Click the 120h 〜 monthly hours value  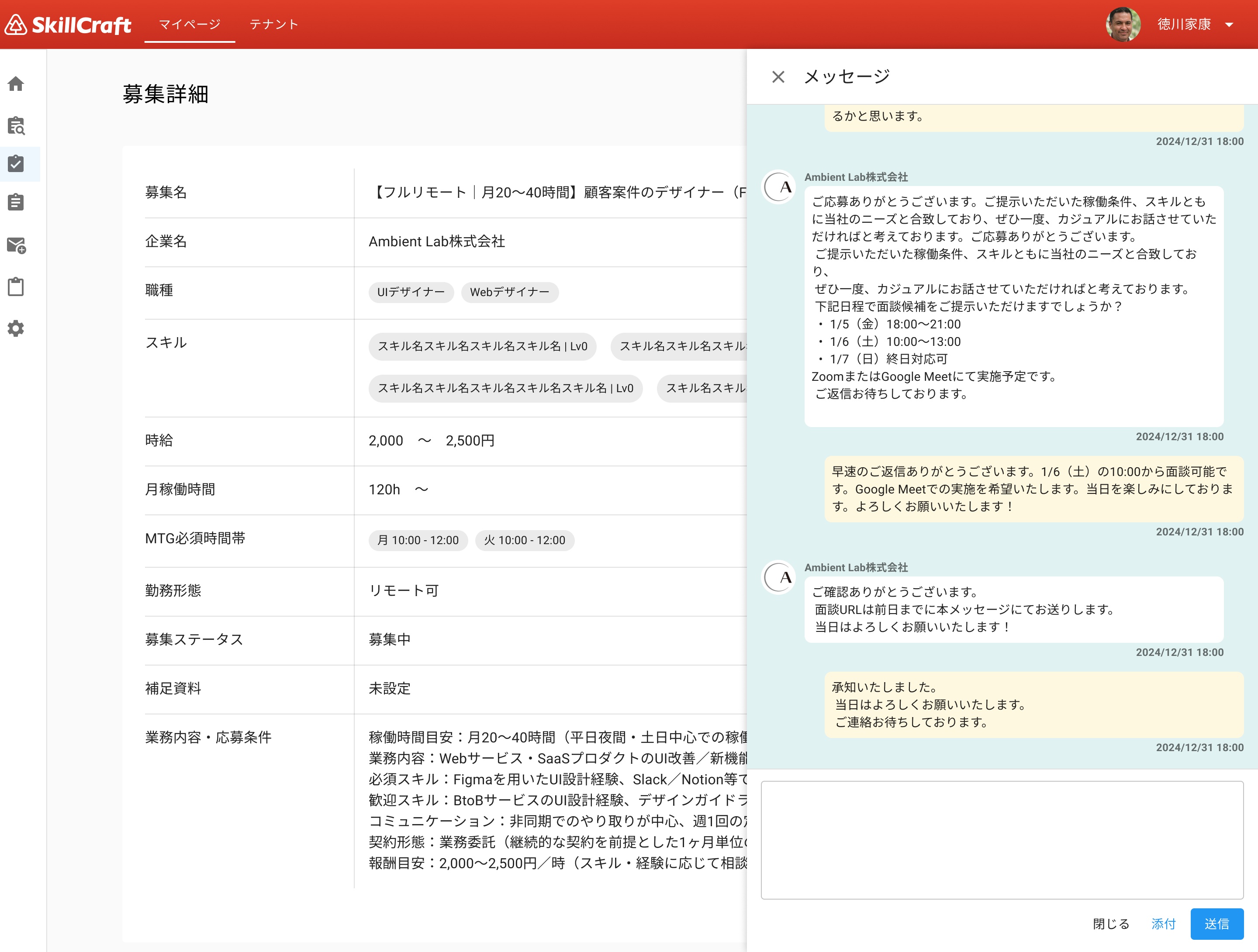398,490
